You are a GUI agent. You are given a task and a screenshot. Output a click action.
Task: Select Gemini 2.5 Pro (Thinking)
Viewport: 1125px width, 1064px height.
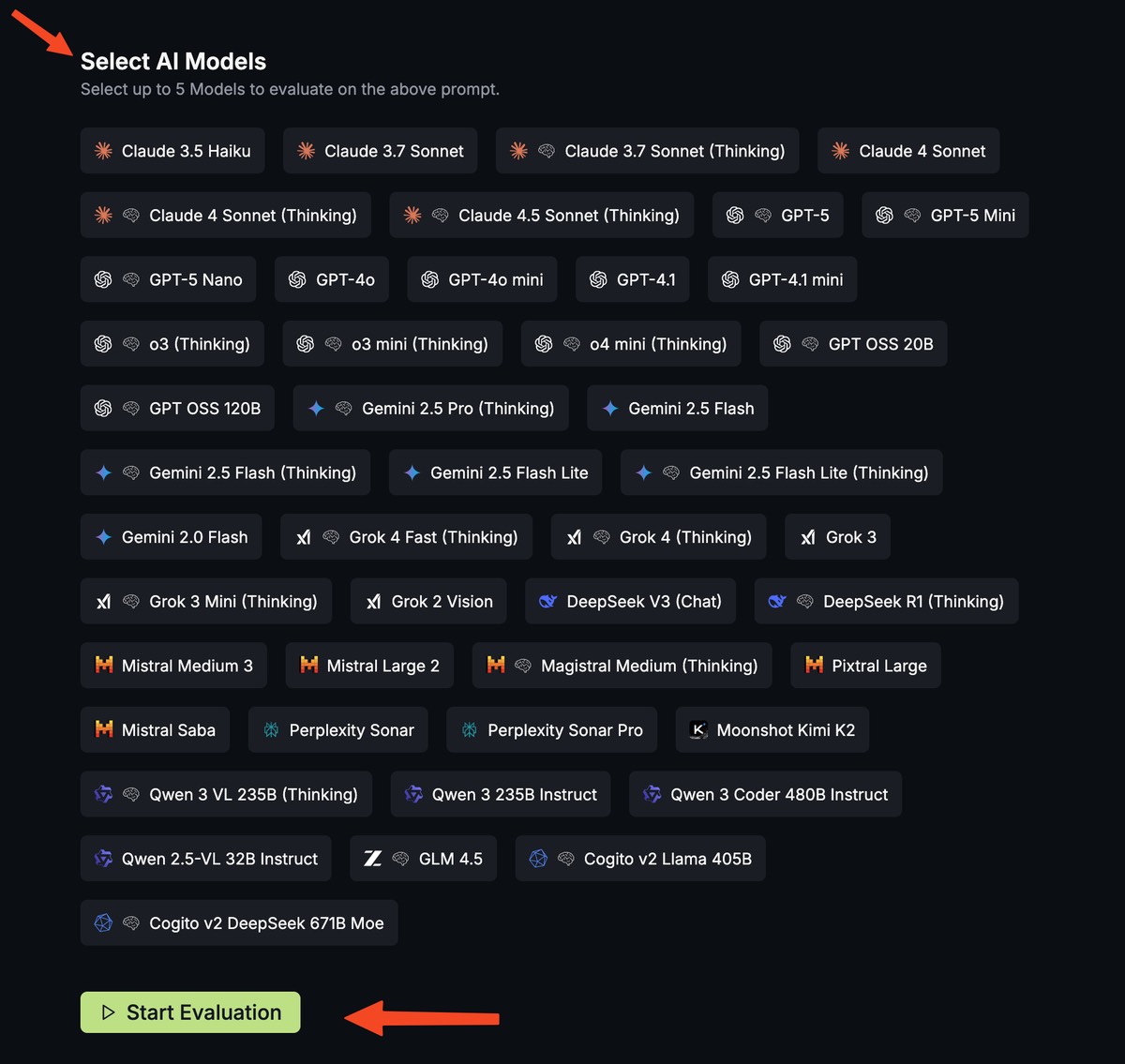click(x=430, y=408)
